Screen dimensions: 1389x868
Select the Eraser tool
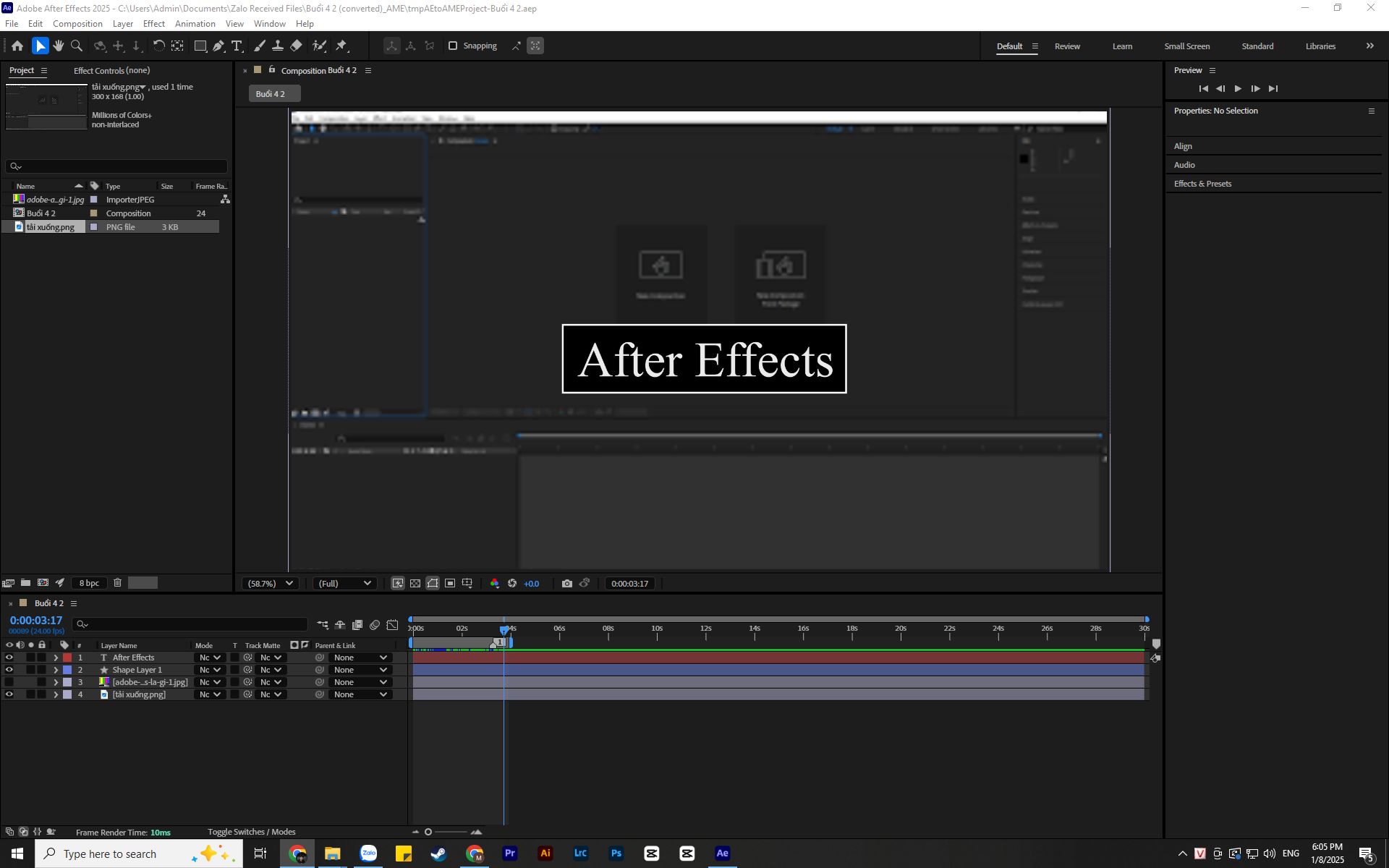coord(296,46)
